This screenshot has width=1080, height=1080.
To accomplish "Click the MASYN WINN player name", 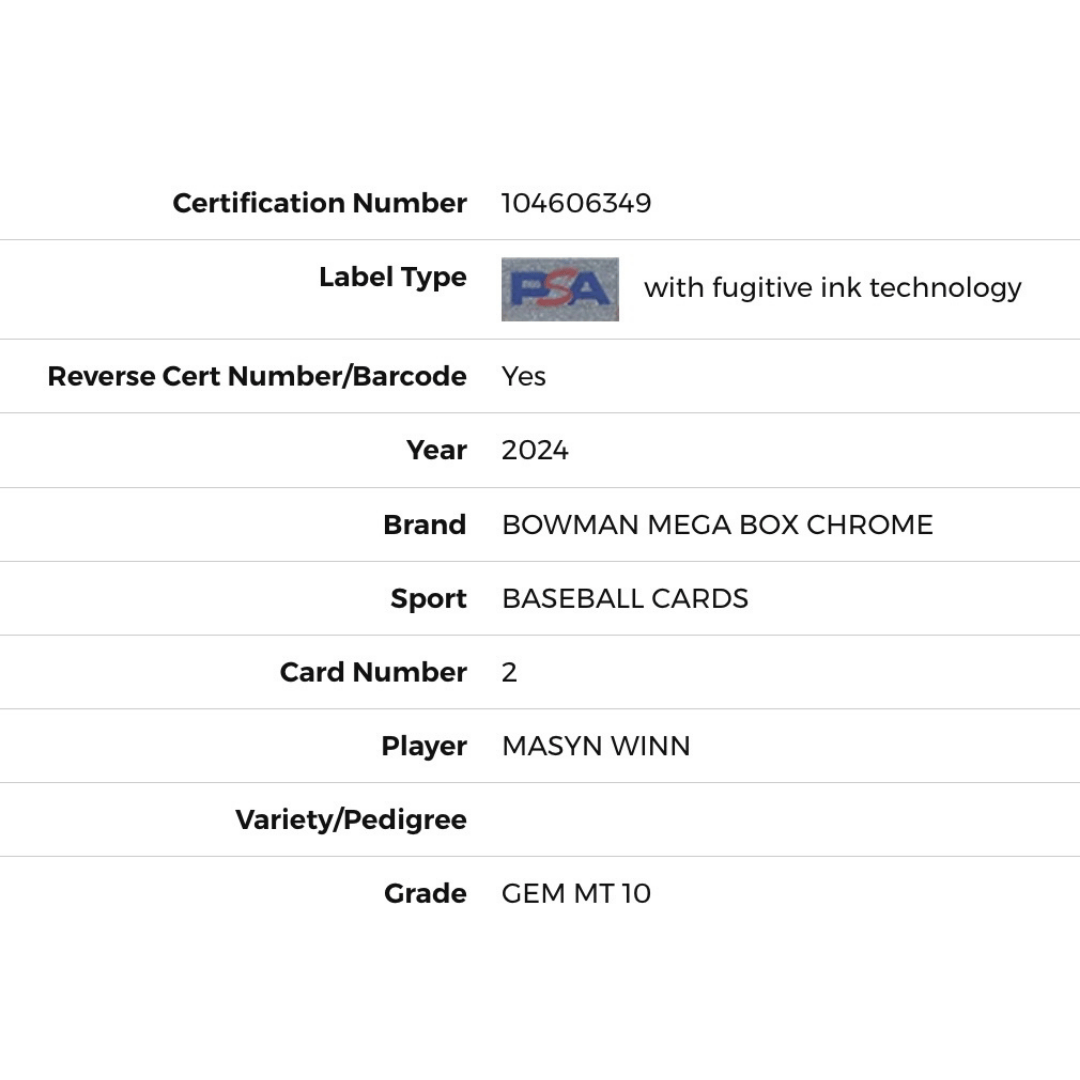I will click(x=596, y=746).
